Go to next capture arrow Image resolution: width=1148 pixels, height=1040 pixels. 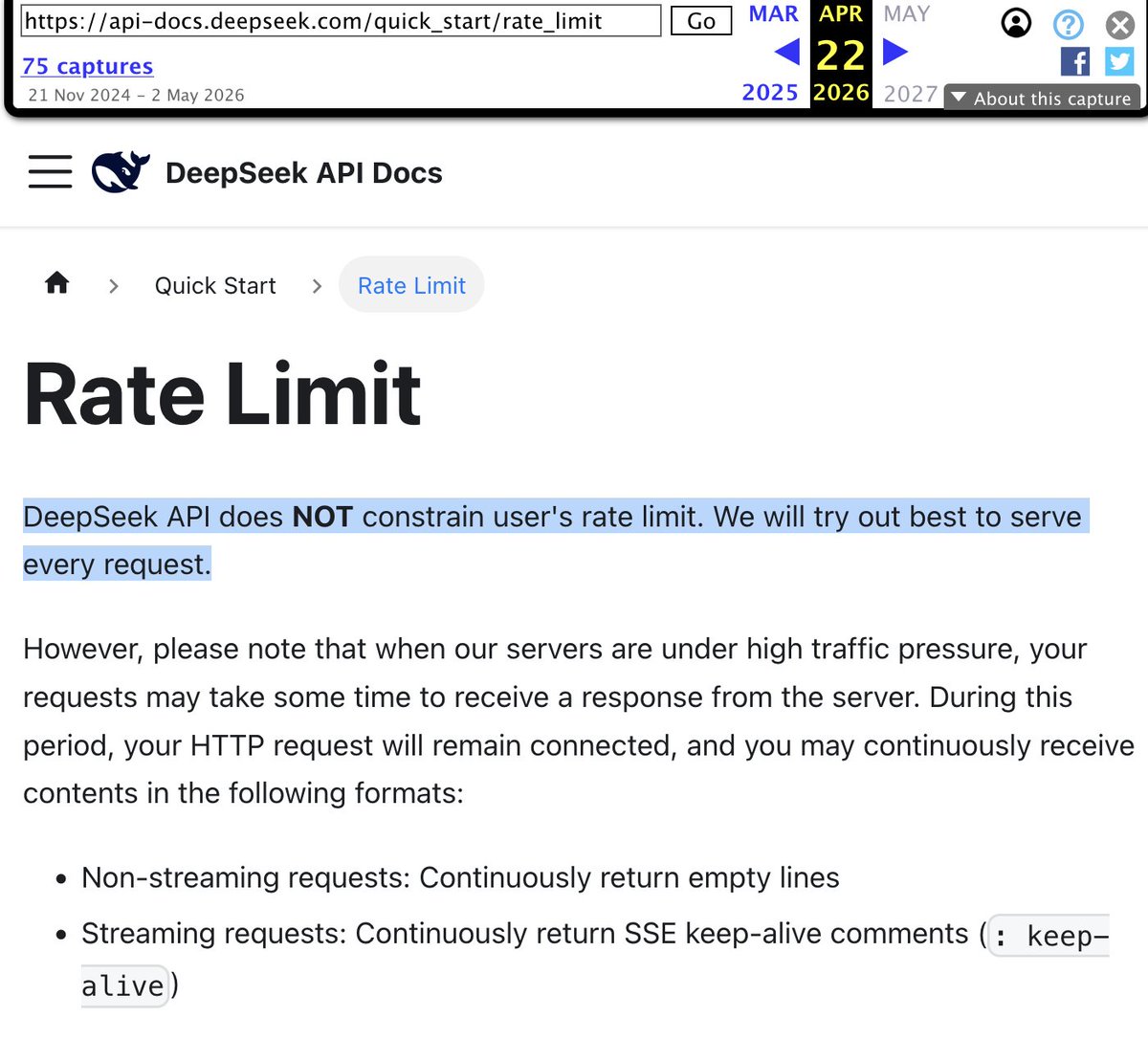[x=895, y=52]
